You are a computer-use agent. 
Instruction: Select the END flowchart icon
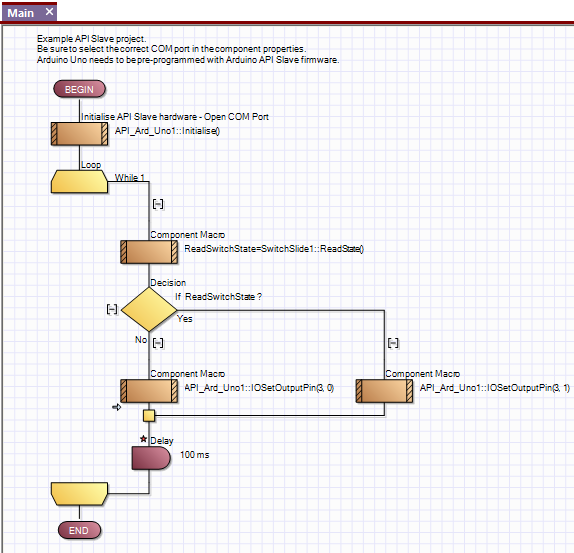(x=79, y=530)
